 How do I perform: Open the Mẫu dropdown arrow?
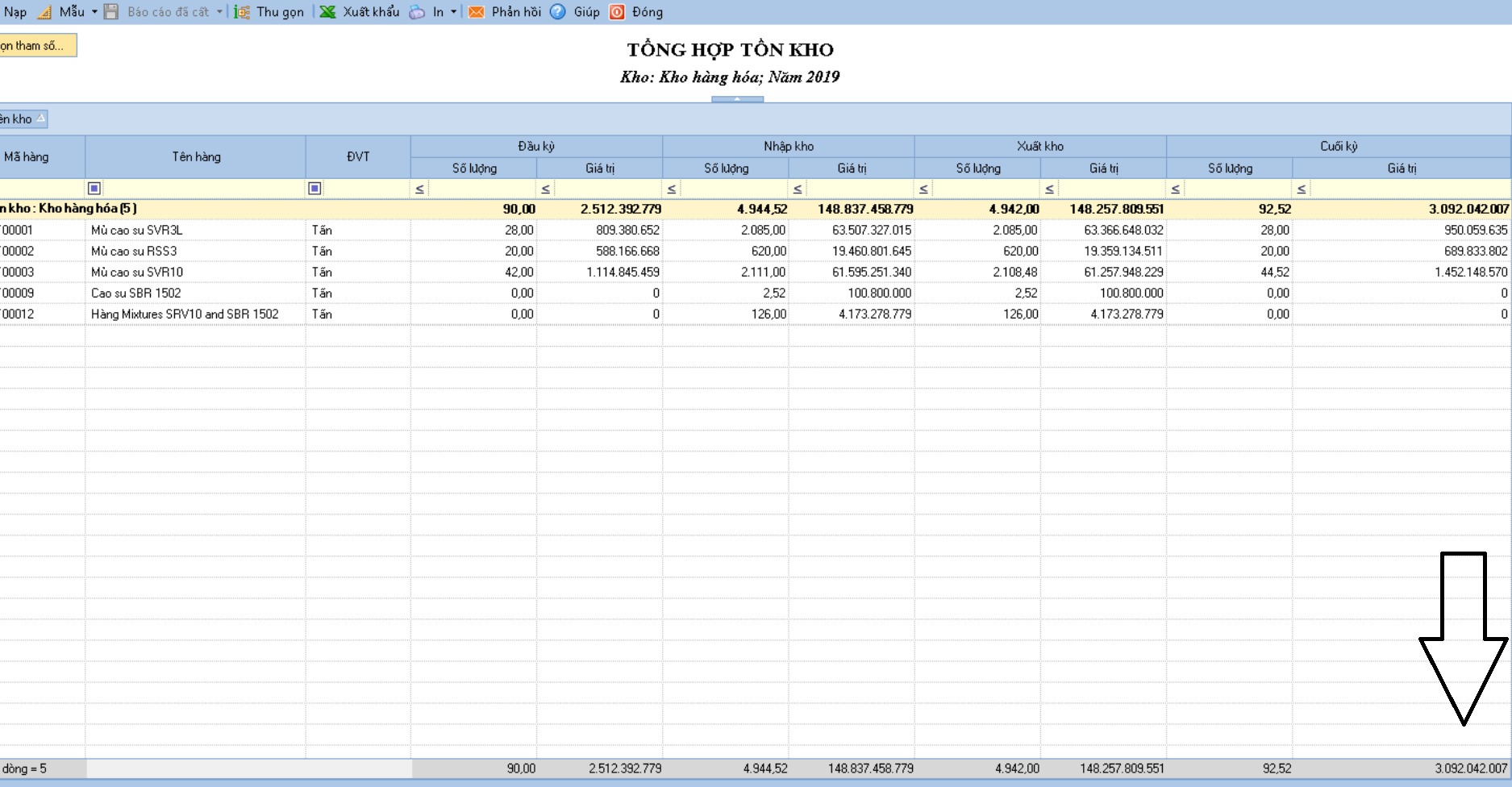(x=94, y=12)
